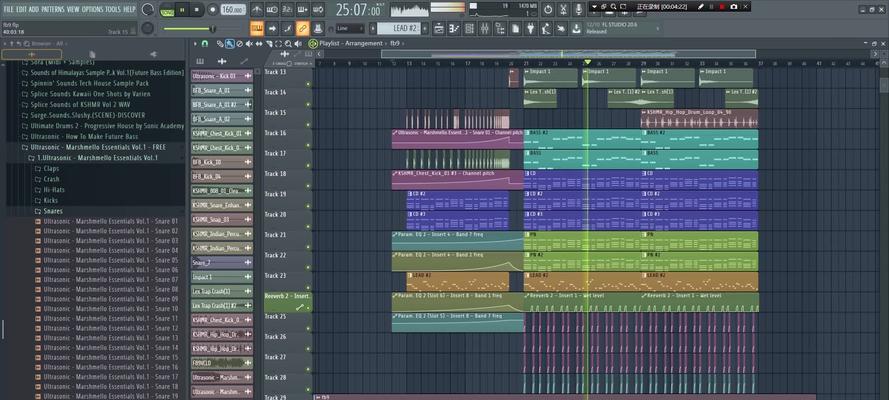Toggle the stamp/Tempo tapper icon
This screenshot has width=889, height=400.
(318, 28)
